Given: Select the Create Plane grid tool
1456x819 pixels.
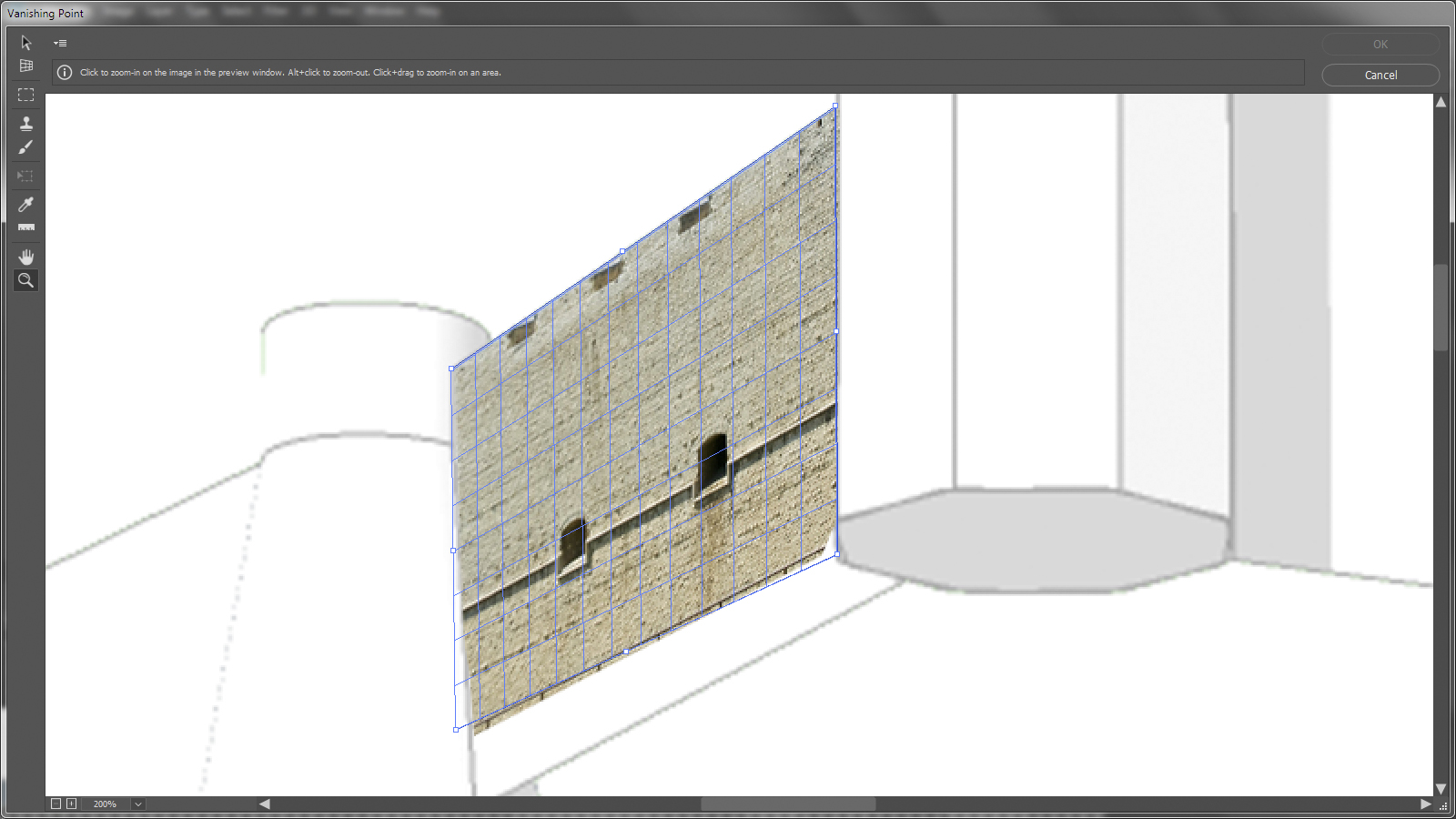Looking at the screenshot, I should pos(25,66).
